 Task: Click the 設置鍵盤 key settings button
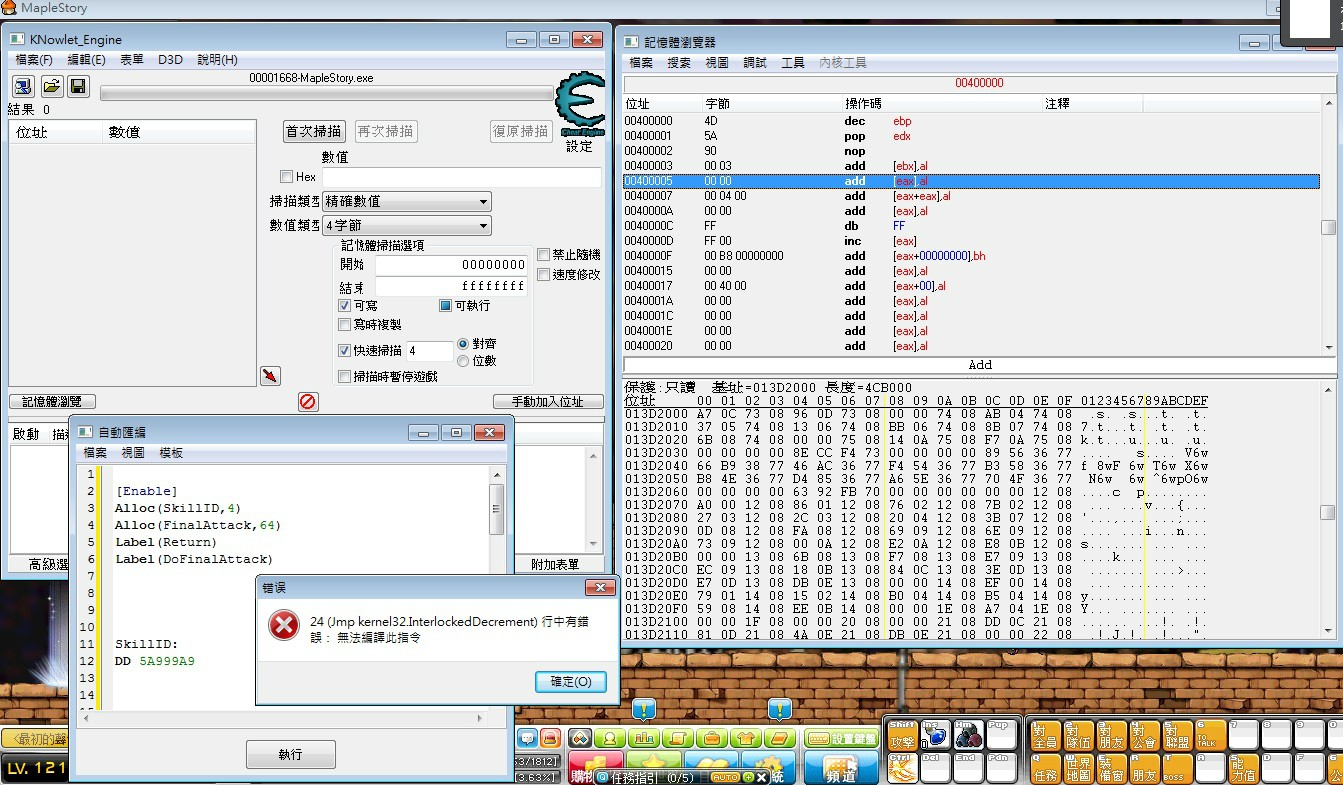pyautogui.click(x=841, y=739)
